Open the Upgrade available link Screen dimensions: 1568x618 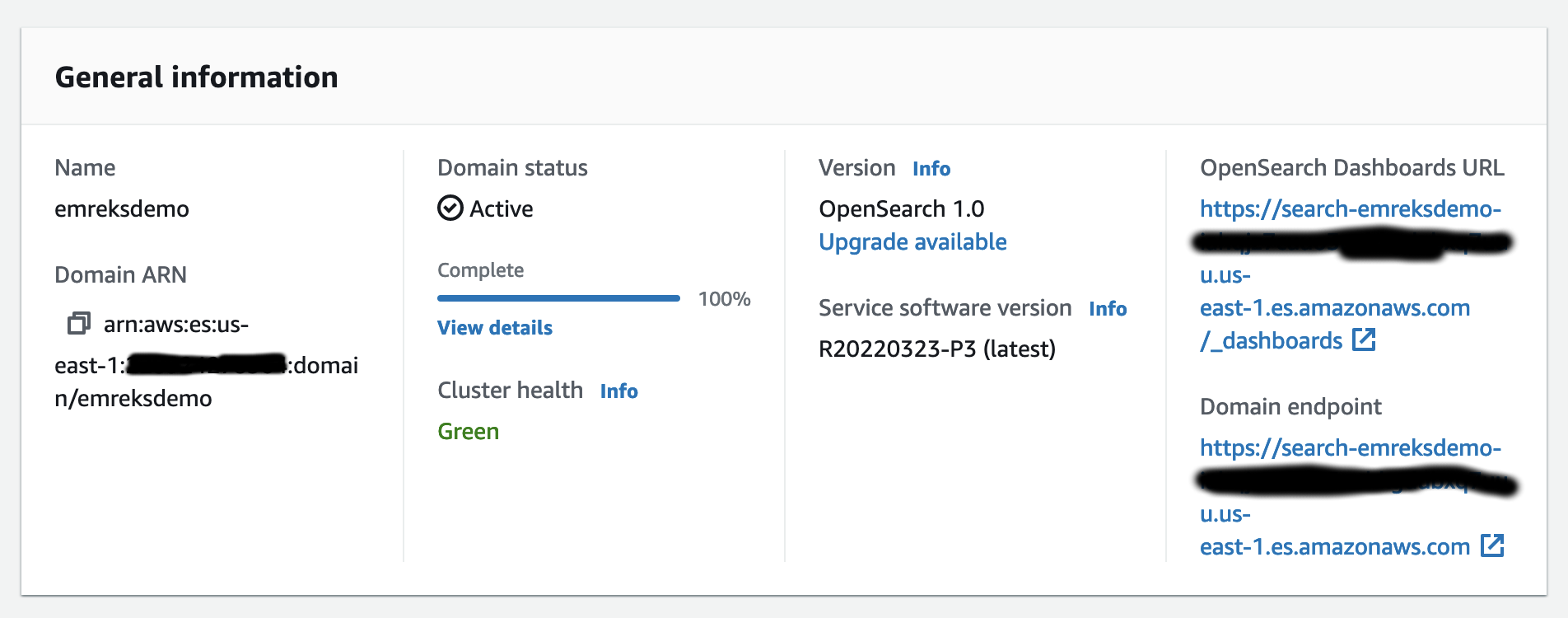(912, 242)
